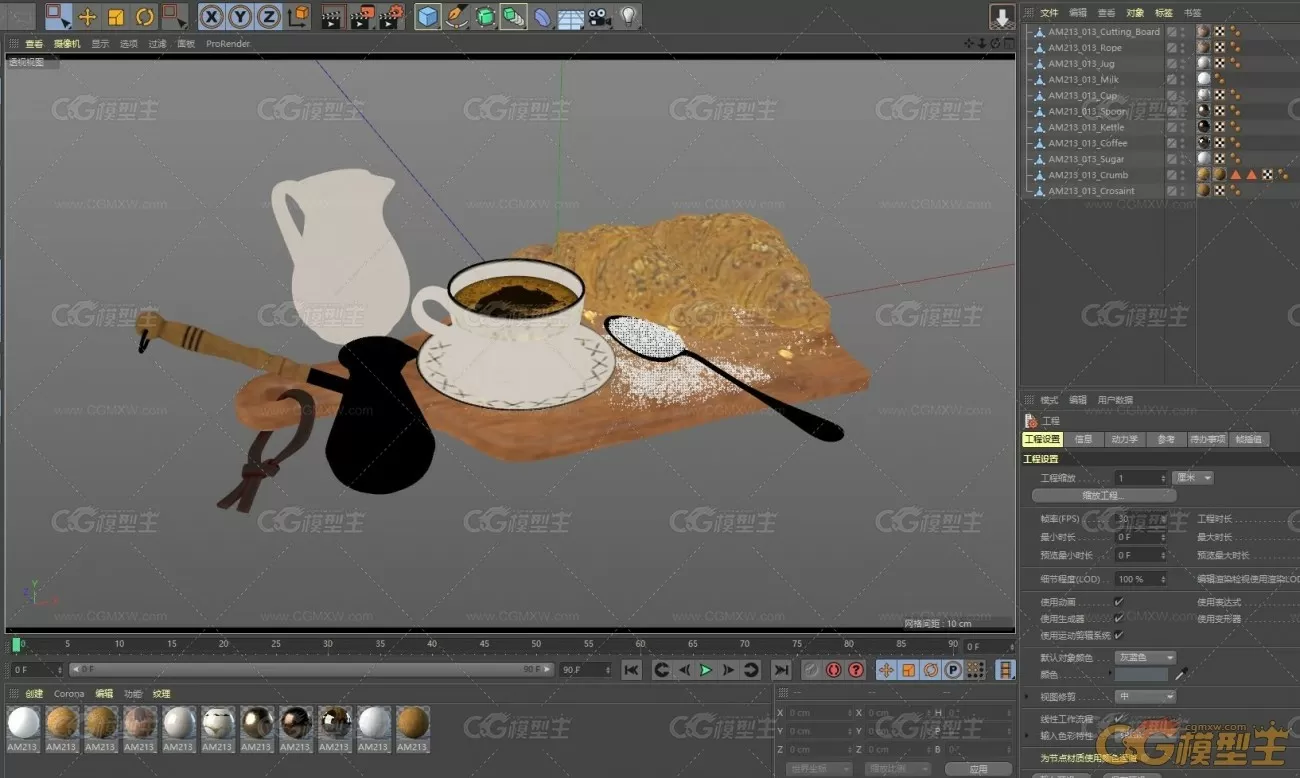The width and height of the screenshot is (1300, 778).
Task: Click the material tag on AM213_013_Rope
Action: [x=1204, y=48]
